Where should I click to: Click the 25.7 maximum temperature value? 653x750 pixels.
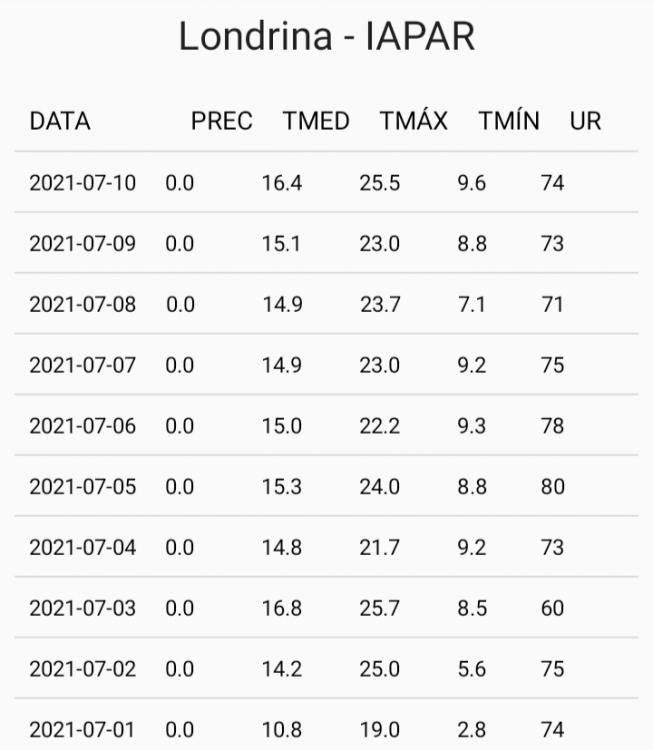click(x=380, y=609)
